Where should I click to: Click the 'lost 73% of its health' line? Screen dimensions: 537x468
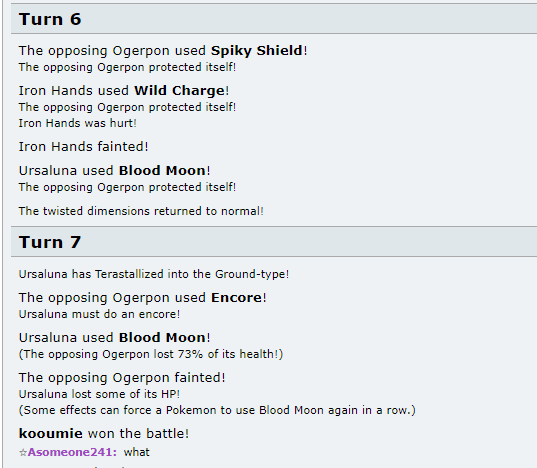151,354
